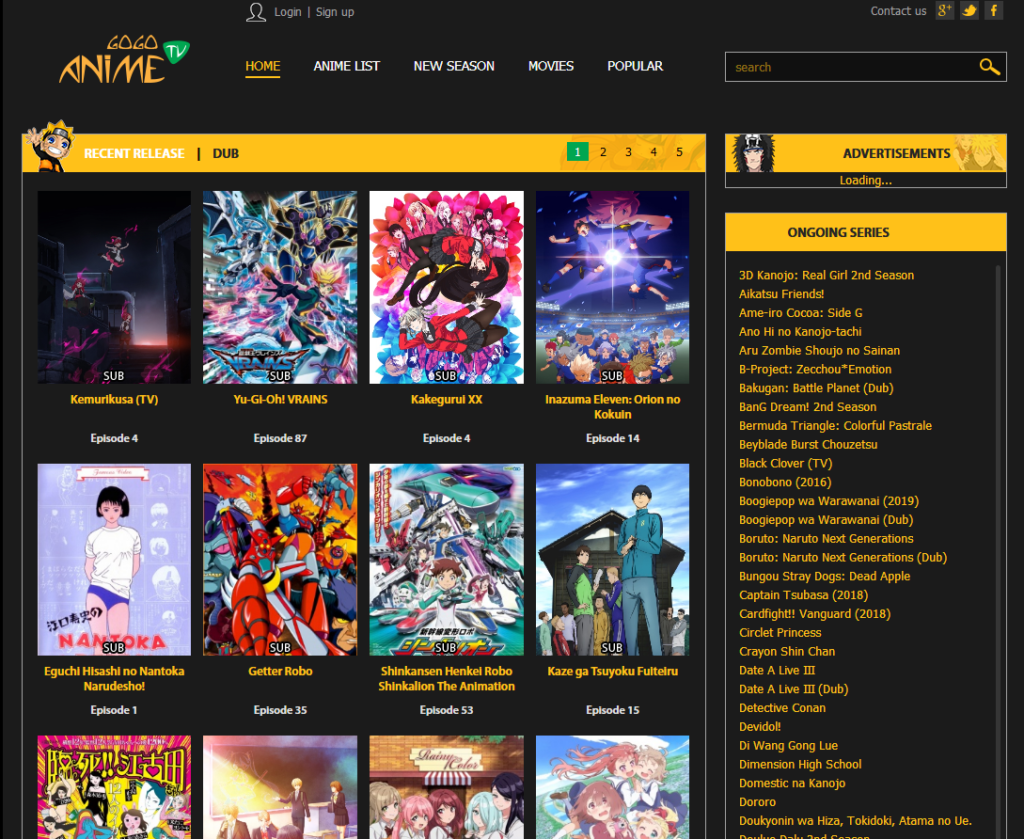The height and width of the screenshot is (839, 1024).
Task: Open Bungou Stray Dogs: Dead Apple
Action: point(824,577)
